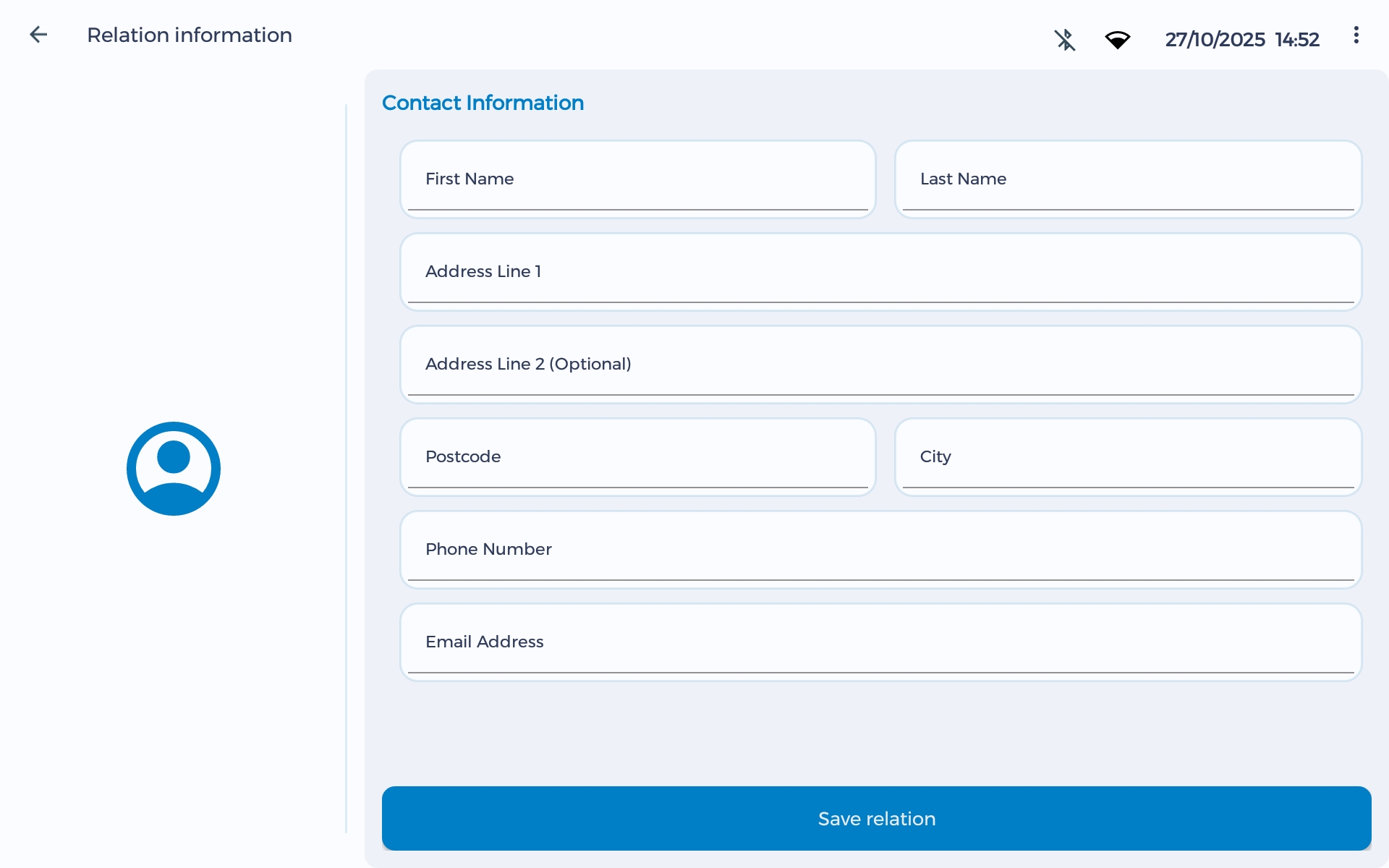This screenshot has height=868, width=1389.
Task: Go back using the arrow icon
Action: (38, 35)
